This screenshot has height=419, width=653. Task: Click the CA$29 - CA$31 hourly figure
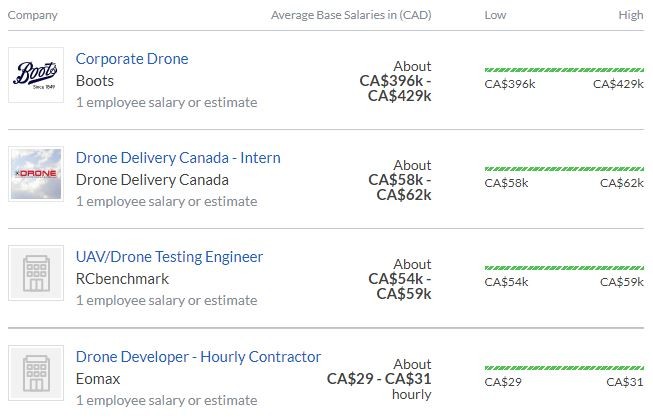(379, 379)
